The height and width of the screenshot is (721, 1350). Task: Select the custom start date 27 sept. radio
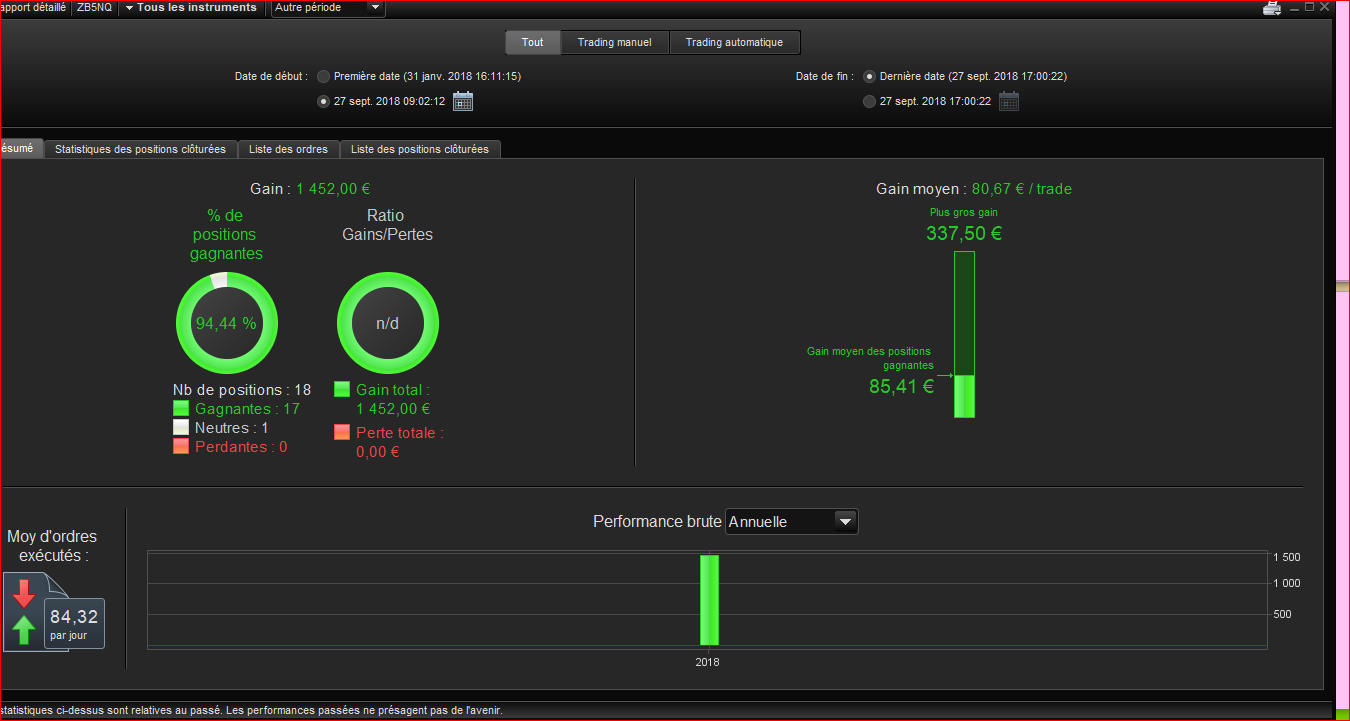click(x=323, y=101)
